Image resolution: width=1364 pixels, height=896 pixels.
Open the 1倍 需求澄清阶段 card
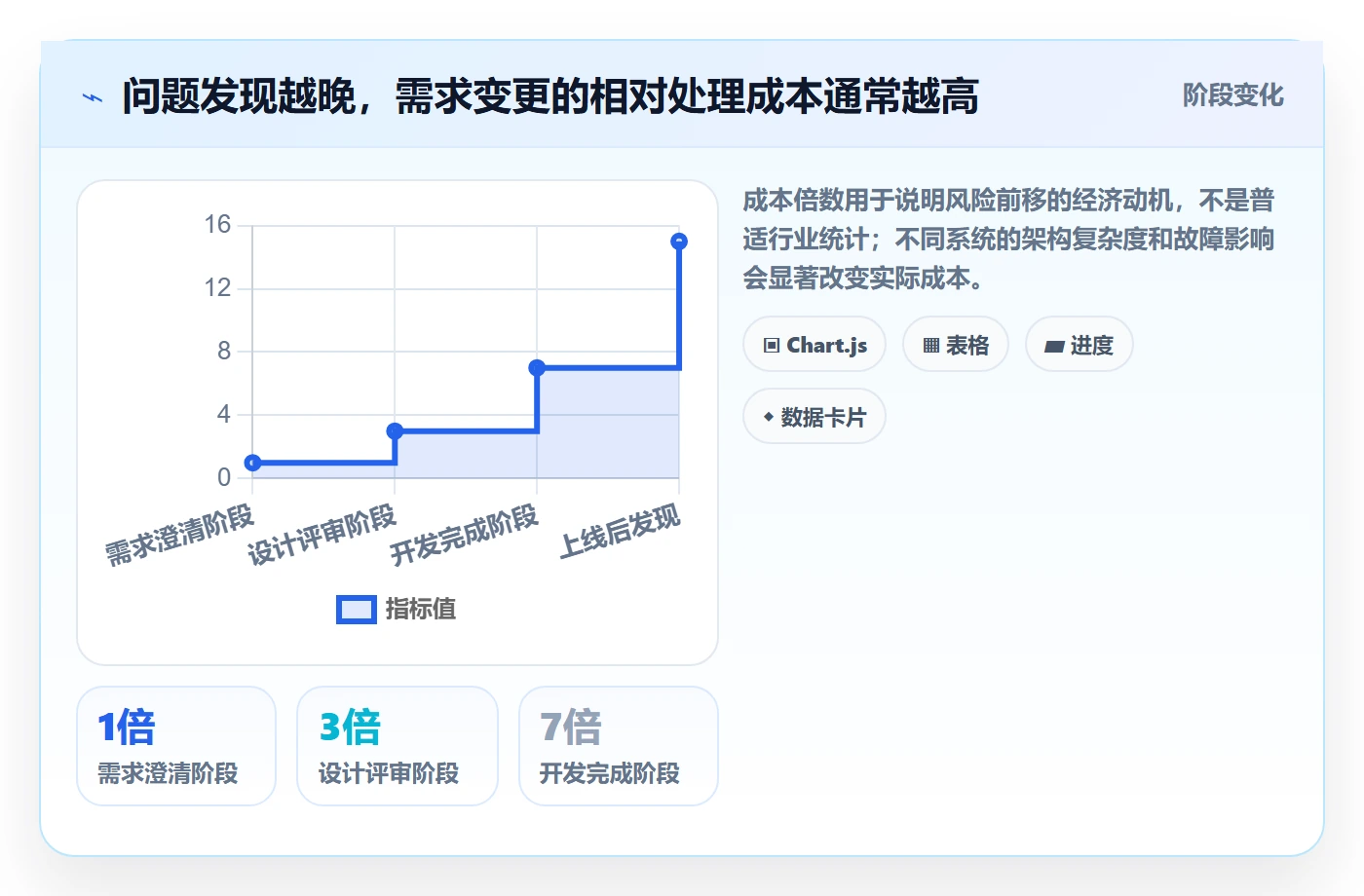click(176, 746)
